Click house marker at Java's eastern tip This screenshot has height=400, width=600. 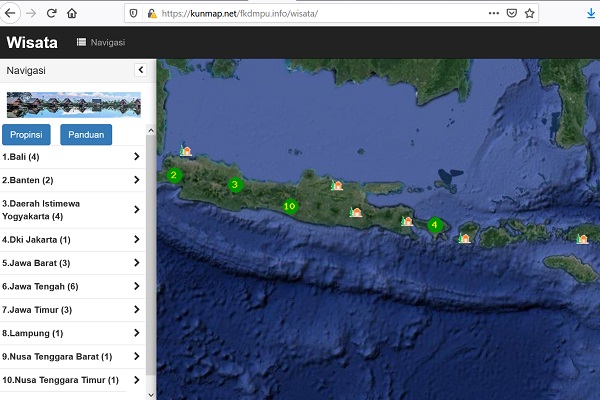tap(407, 221)
